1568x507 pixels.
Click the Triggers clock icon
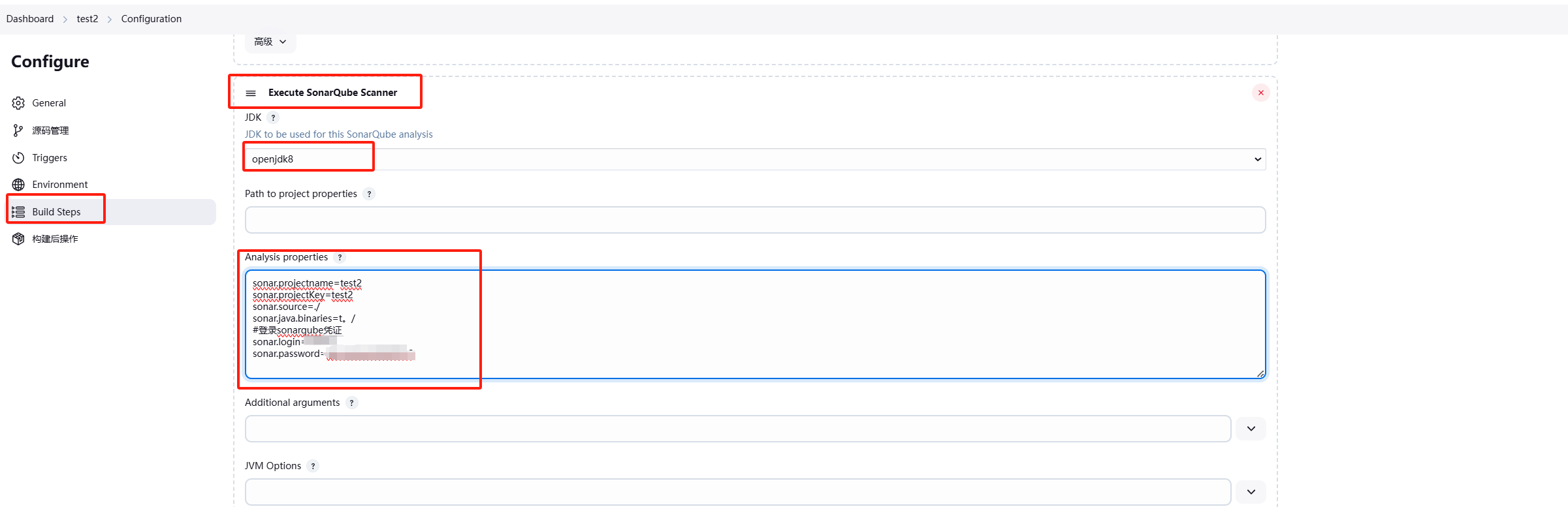tap(18, 158)
